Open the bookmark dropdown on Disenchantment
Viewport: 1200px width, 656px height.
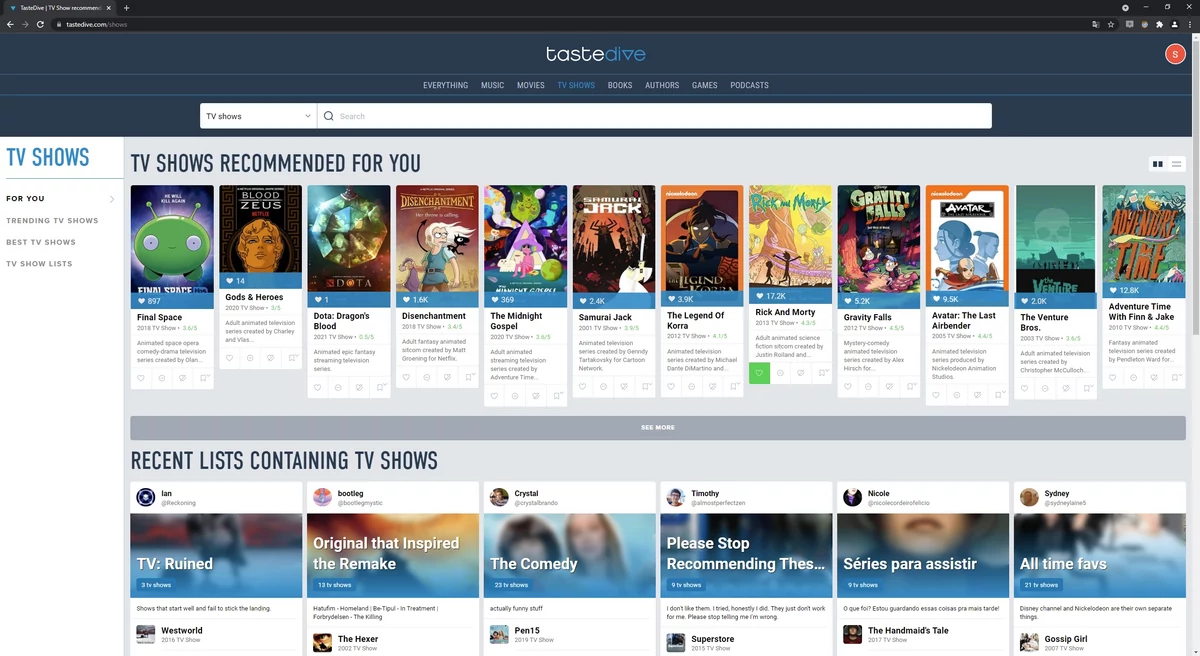[468, 377]
